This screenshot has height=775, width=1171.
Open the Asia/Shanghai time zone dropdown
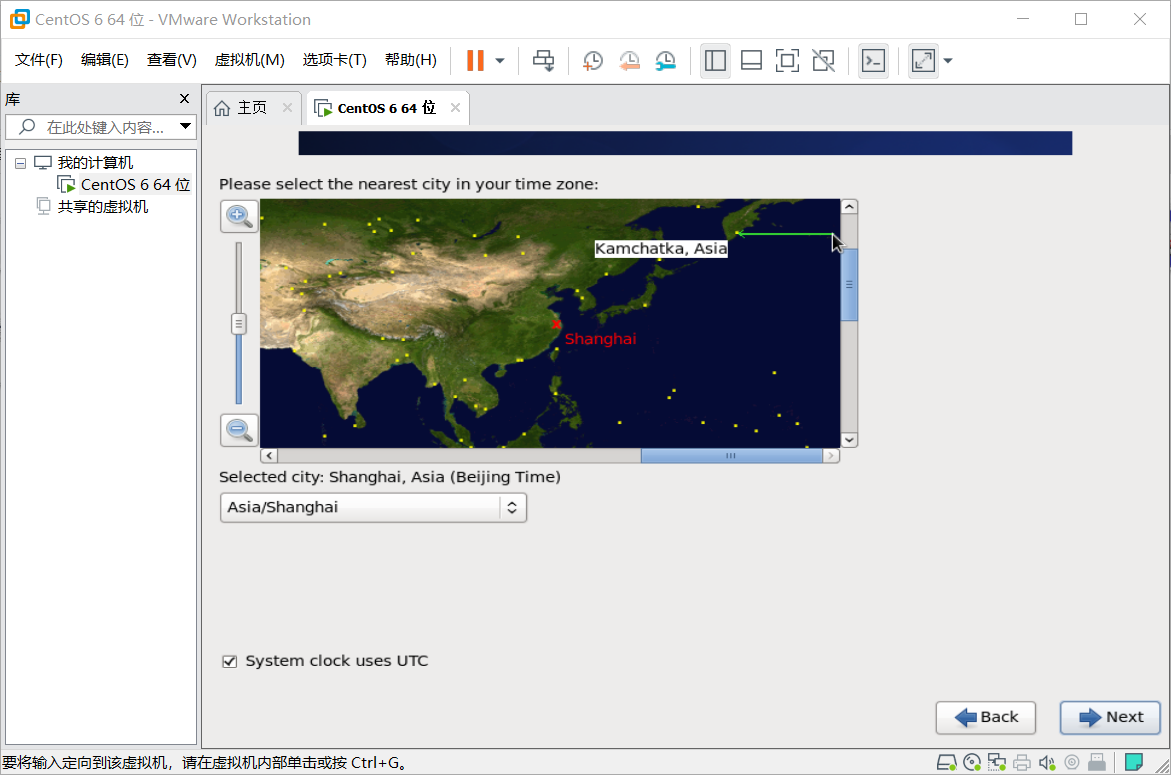[373, 508]
